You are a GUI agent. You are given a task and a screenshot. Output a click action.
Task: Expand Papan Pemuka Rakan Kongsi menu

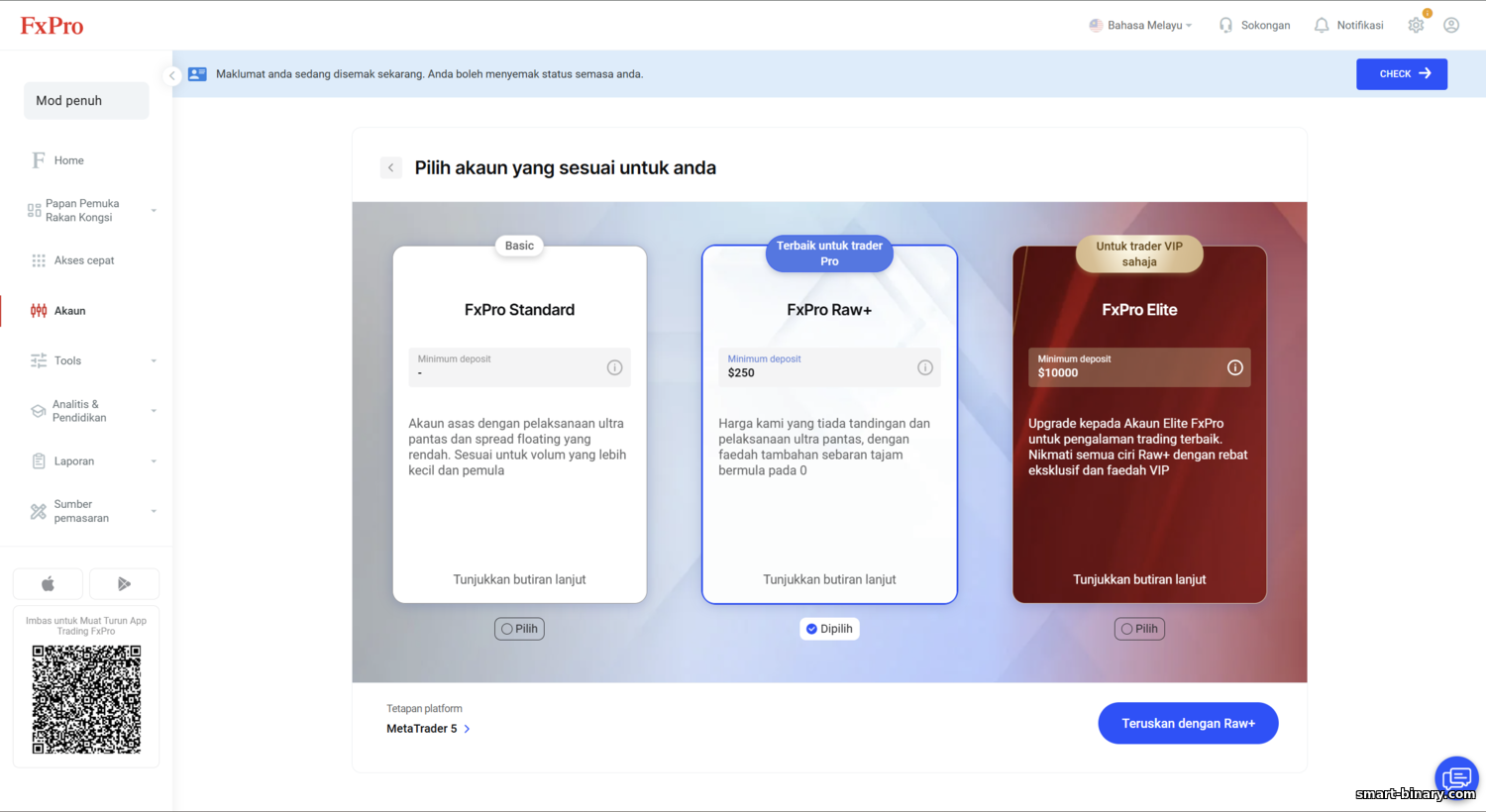pyautogui.click(x=154, y=211)
